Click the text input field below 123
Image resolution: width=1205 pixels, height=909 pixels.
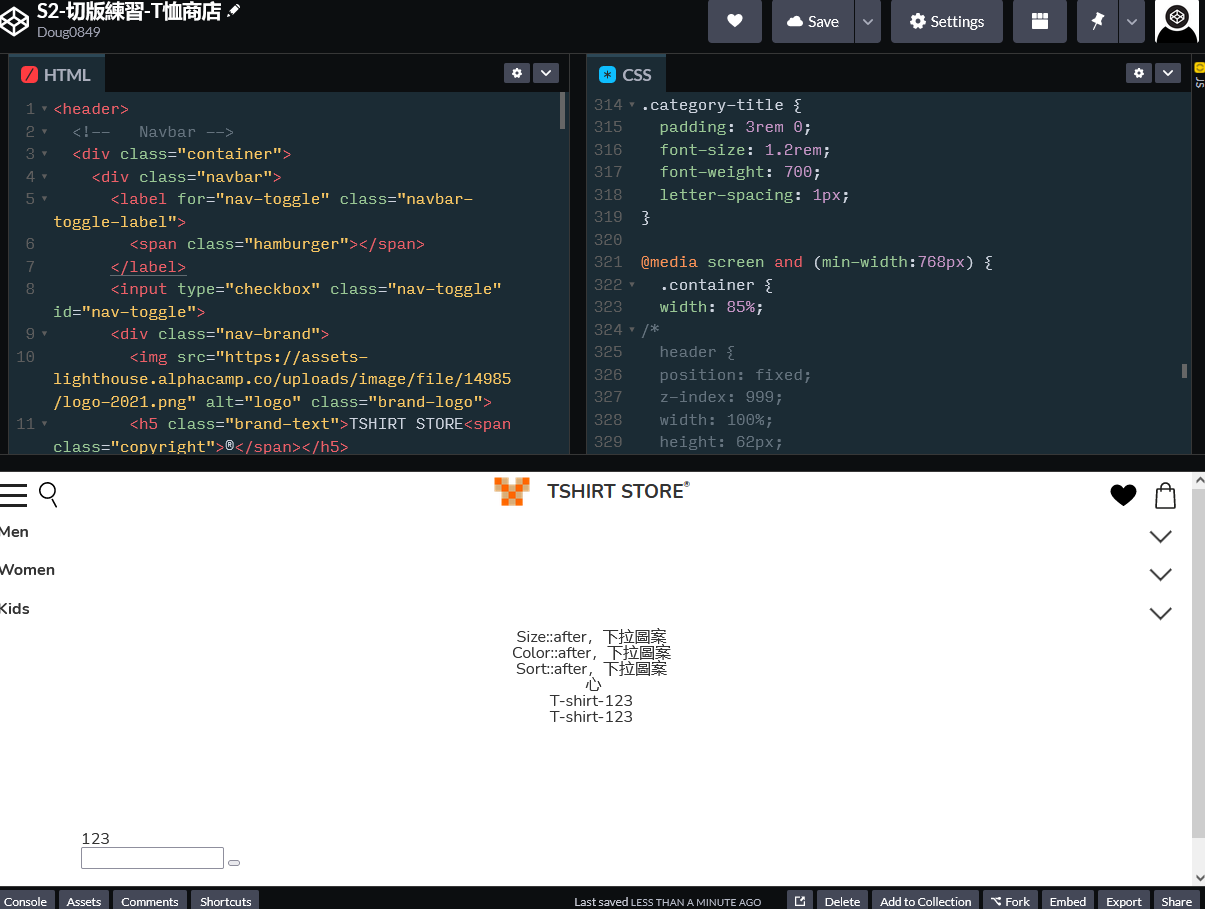pos(152,858)
